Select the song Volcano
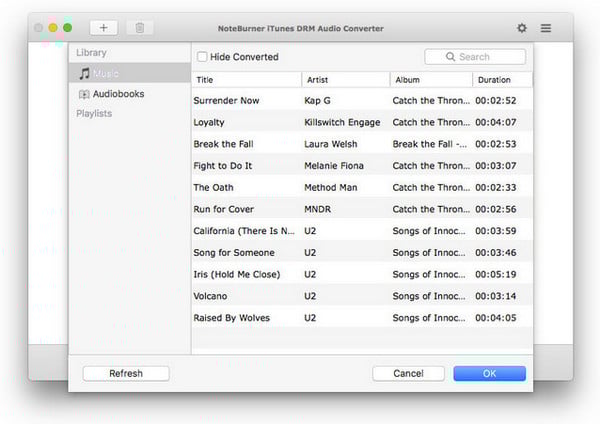600x424 pixels. (x=210, y=296)
